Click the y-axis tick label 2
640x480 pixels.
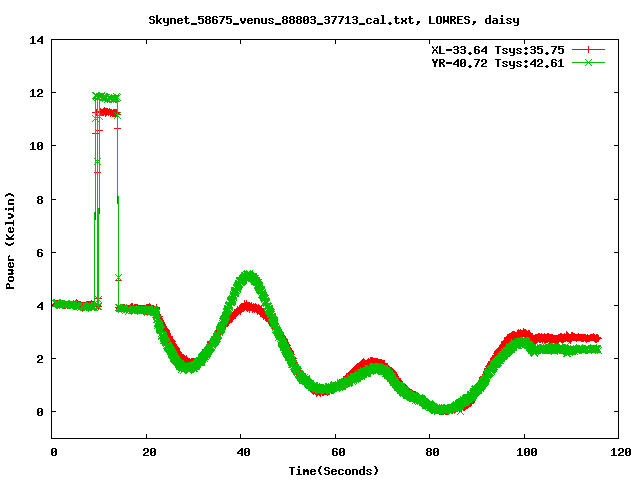point(40,359)
